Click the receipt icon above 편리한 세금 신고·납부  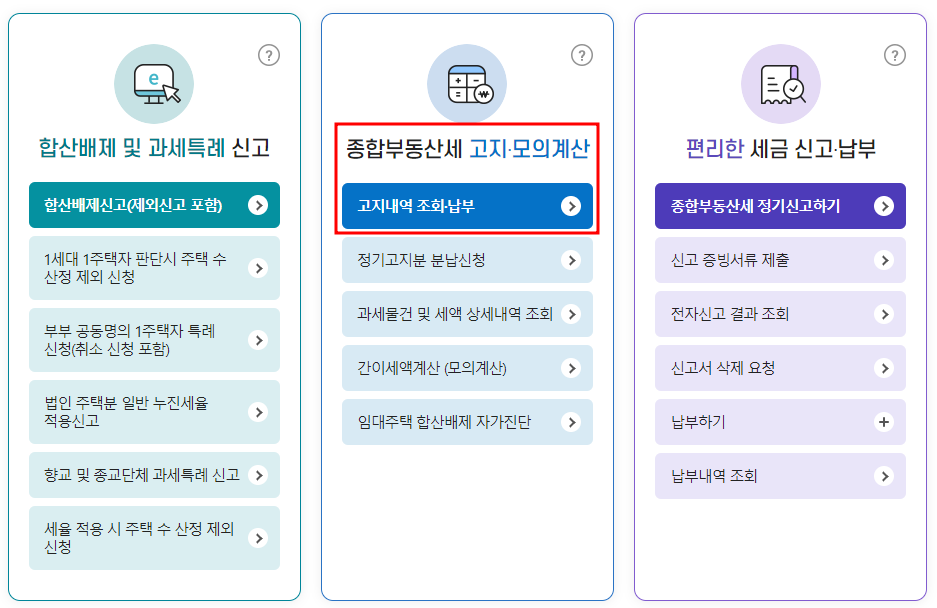[x=780, y=84]
